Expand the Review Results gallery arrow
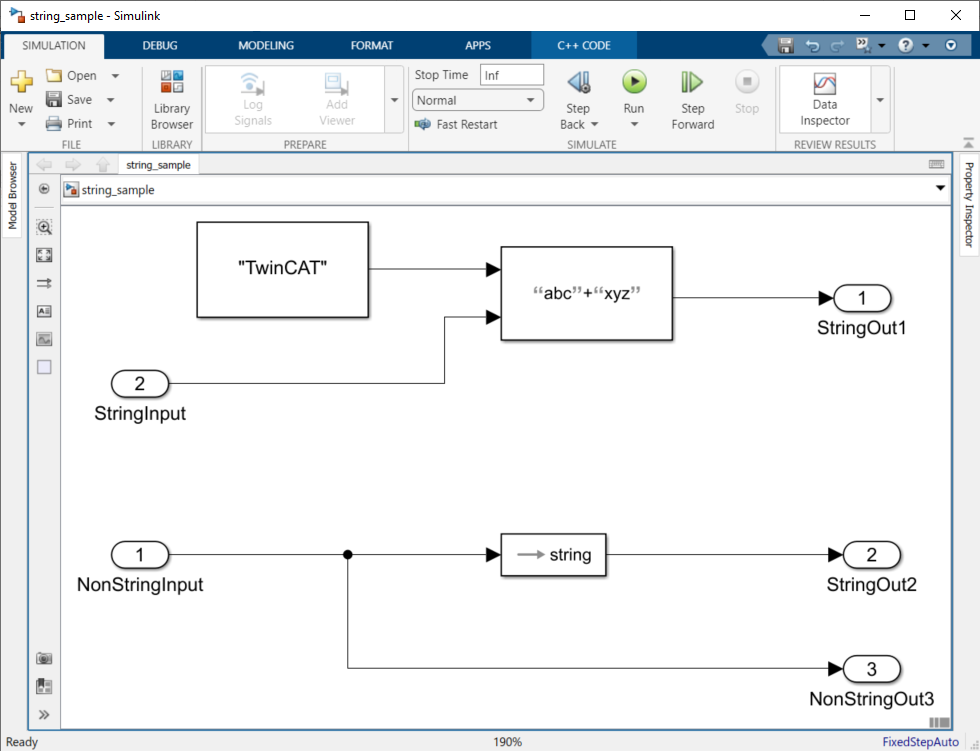980x751 pixels. tap(880, 100)
